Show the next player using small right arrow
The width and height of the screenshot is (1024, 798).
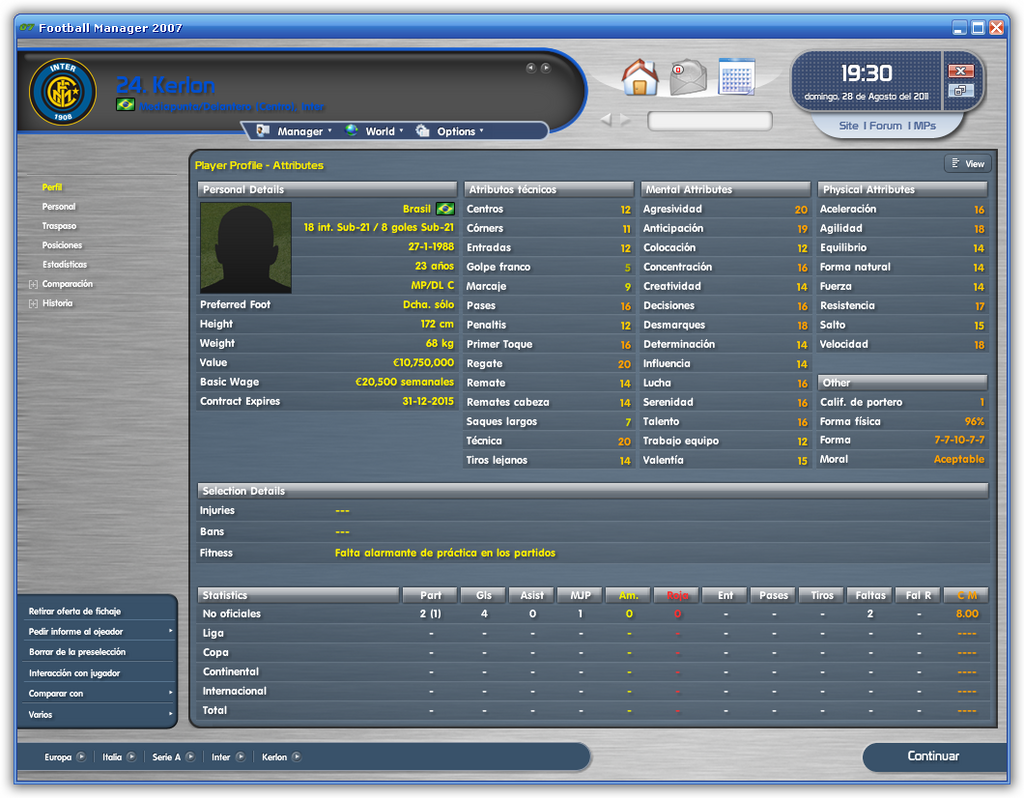click(x=546, y=68)
